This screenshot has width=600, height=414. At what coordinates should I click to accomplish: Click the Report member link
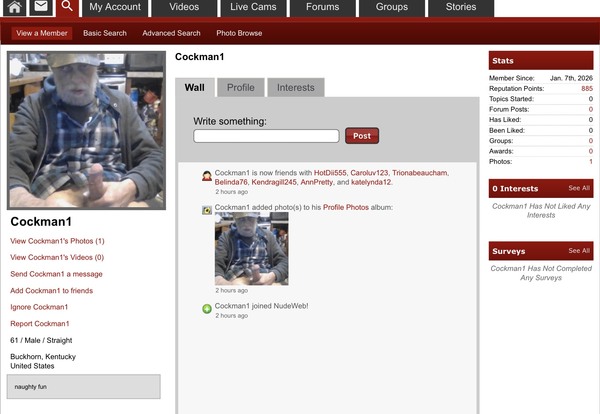tap(39, 323)
